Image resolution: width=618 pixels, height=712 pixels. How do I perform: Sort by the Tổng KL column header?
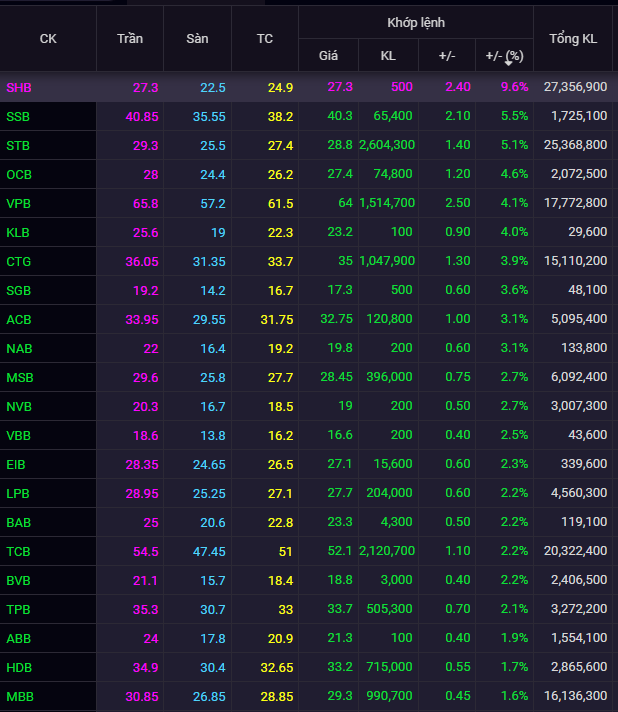(x=573, y=39)
